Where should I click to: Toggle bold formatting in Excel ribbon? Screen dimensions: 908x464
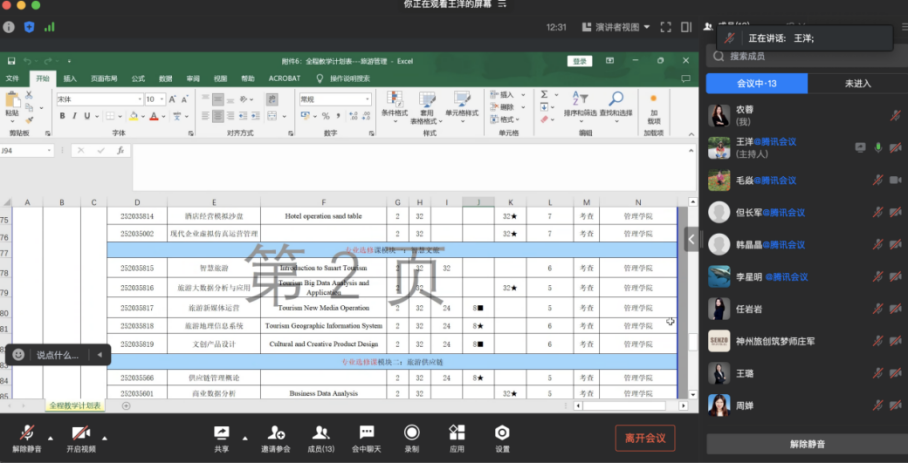[63, 116]
